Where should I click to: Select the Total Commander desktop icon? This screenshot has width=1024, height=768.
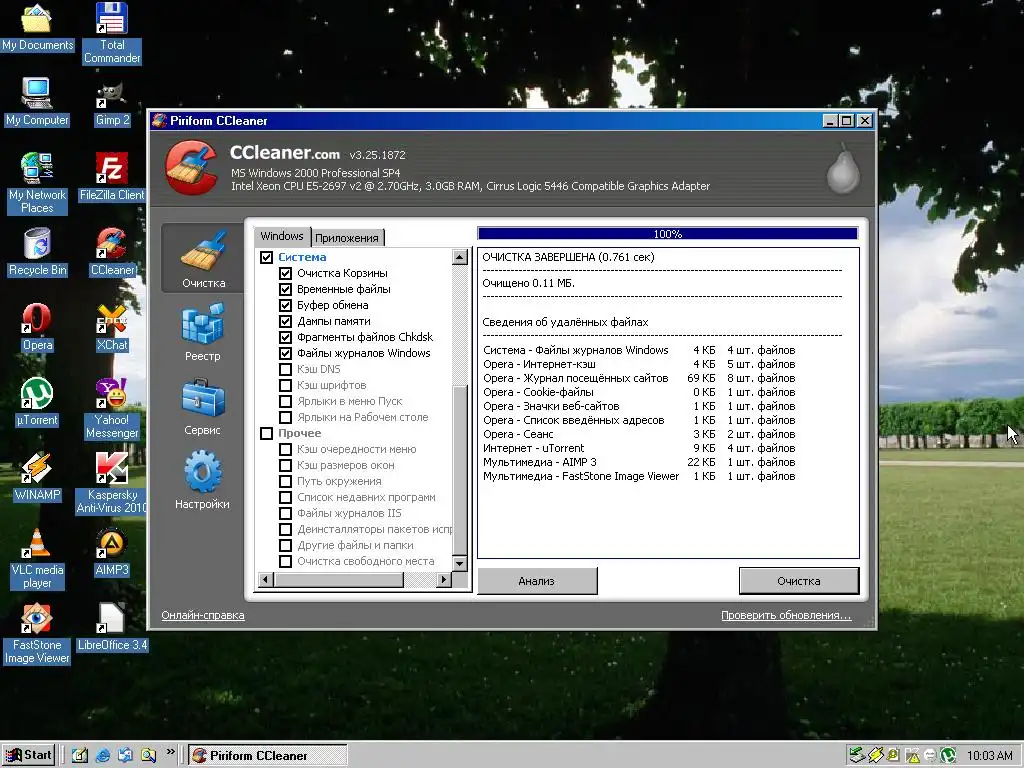coord(112,33)
